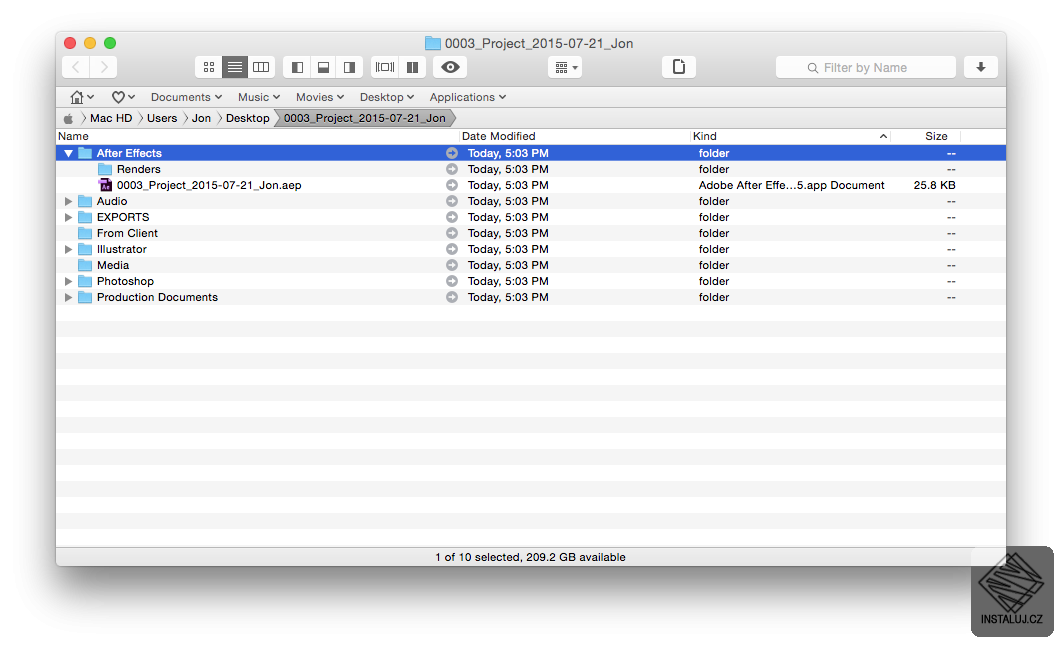The width and height of the screenshot is (1062, 646).
Task: Expand the EXPORTS folder
Action: (x=68, y=217)
